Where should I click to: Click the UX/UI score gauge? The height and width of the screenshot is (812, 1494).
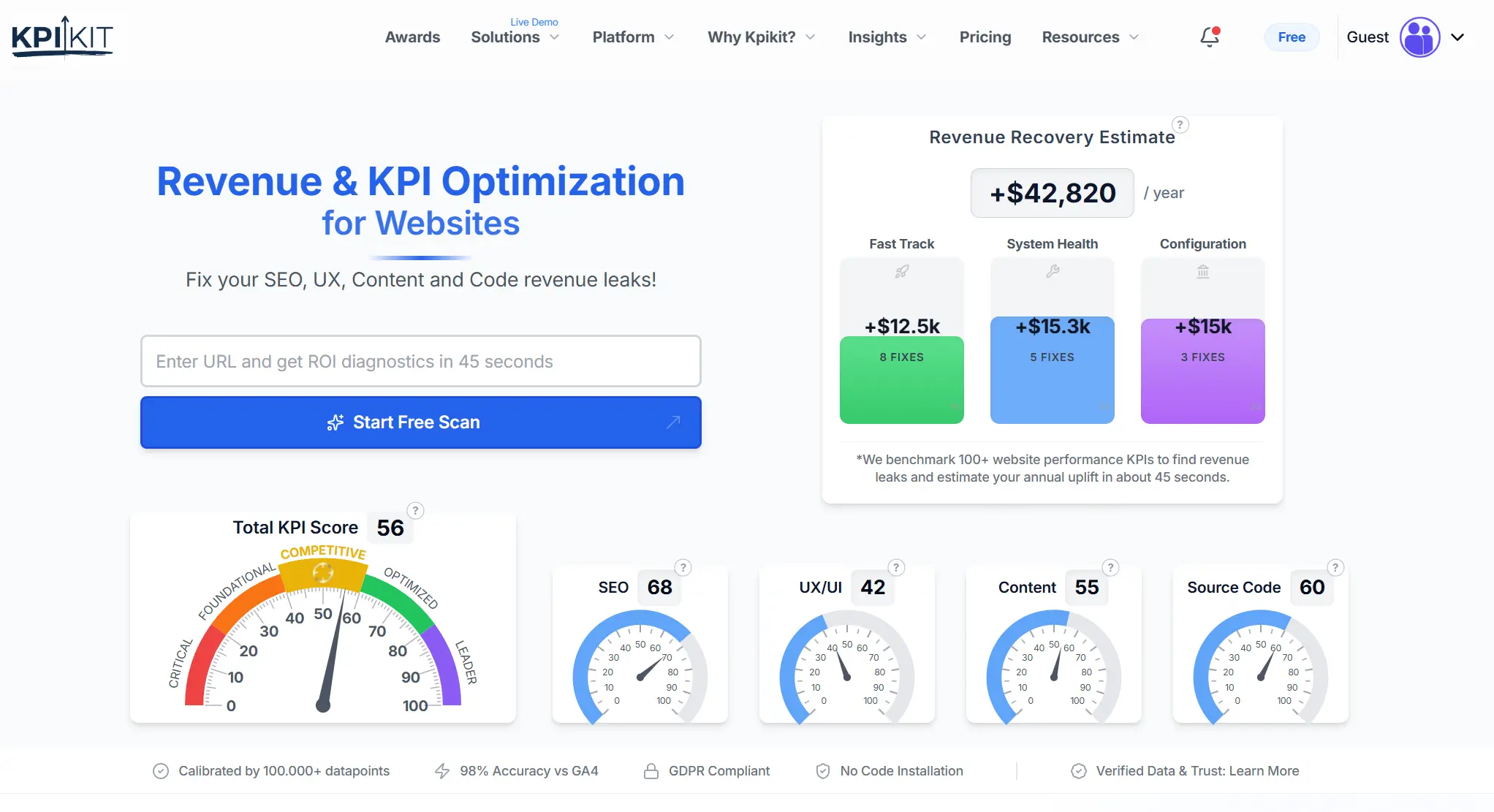pyautogui.click(x=847, y=667)
